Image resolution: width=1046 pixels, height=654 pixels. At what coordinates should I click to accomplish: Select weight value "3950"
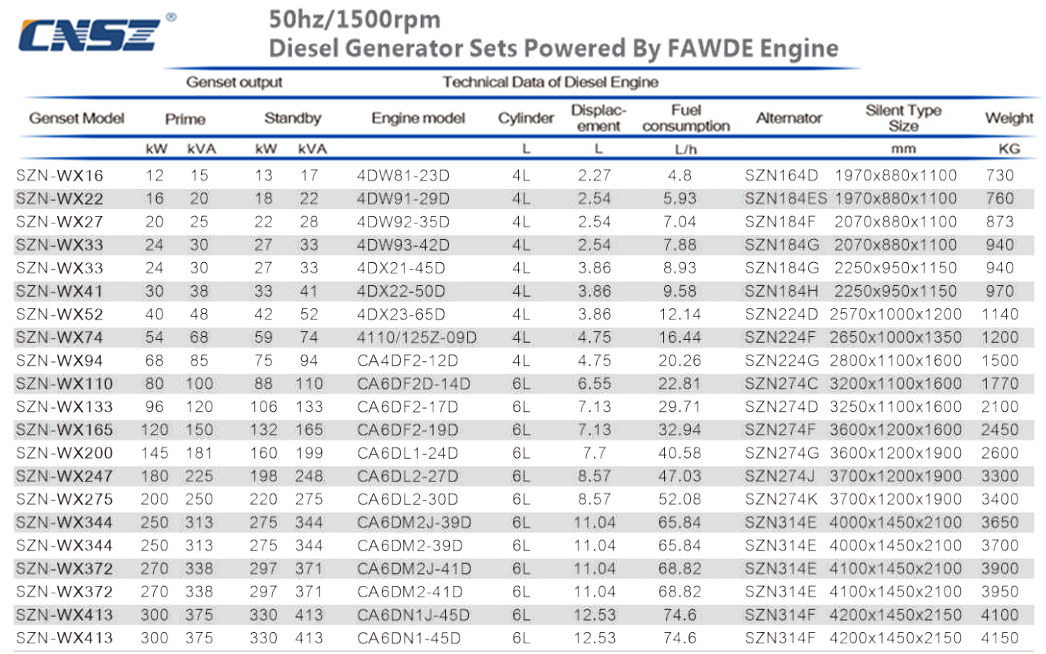coord(1000,592)
